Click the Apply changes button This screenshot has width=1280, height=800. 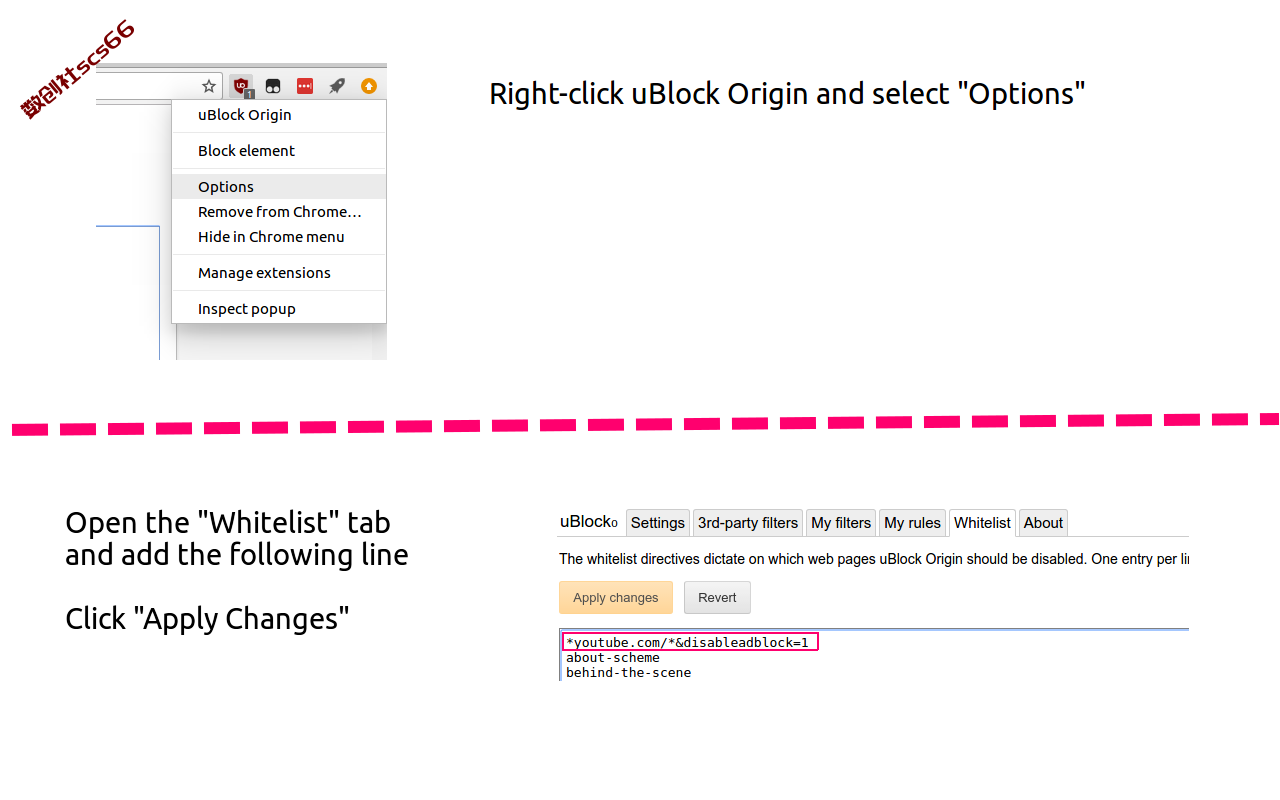click(616, 598)
